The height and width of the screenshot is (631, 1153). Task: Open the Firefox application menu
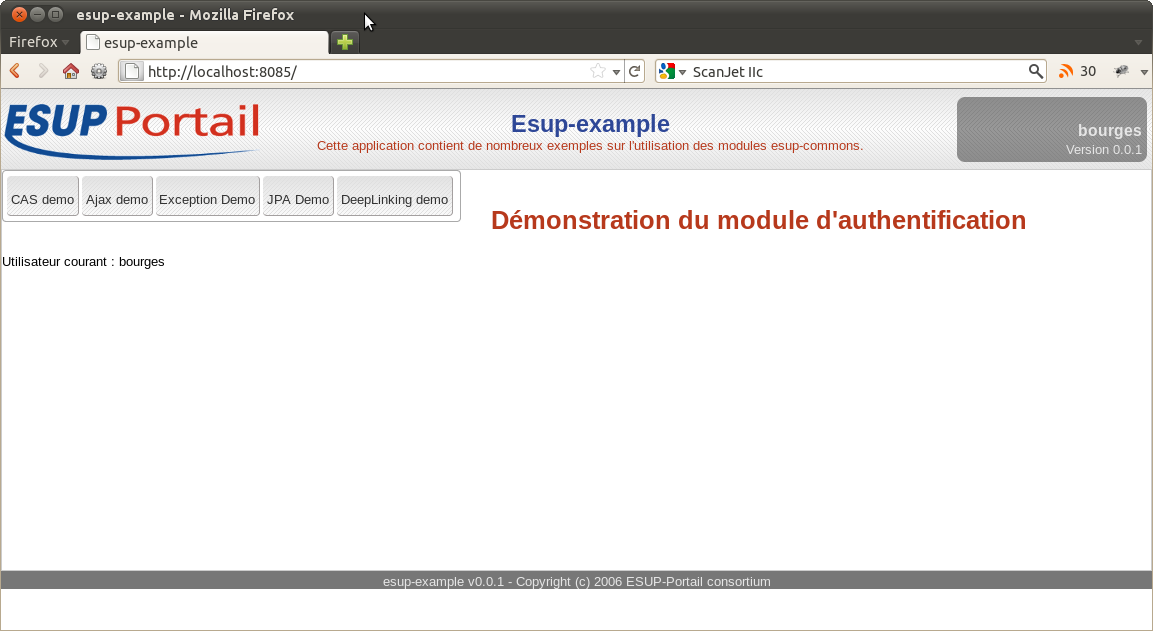[x=38, y=42]
